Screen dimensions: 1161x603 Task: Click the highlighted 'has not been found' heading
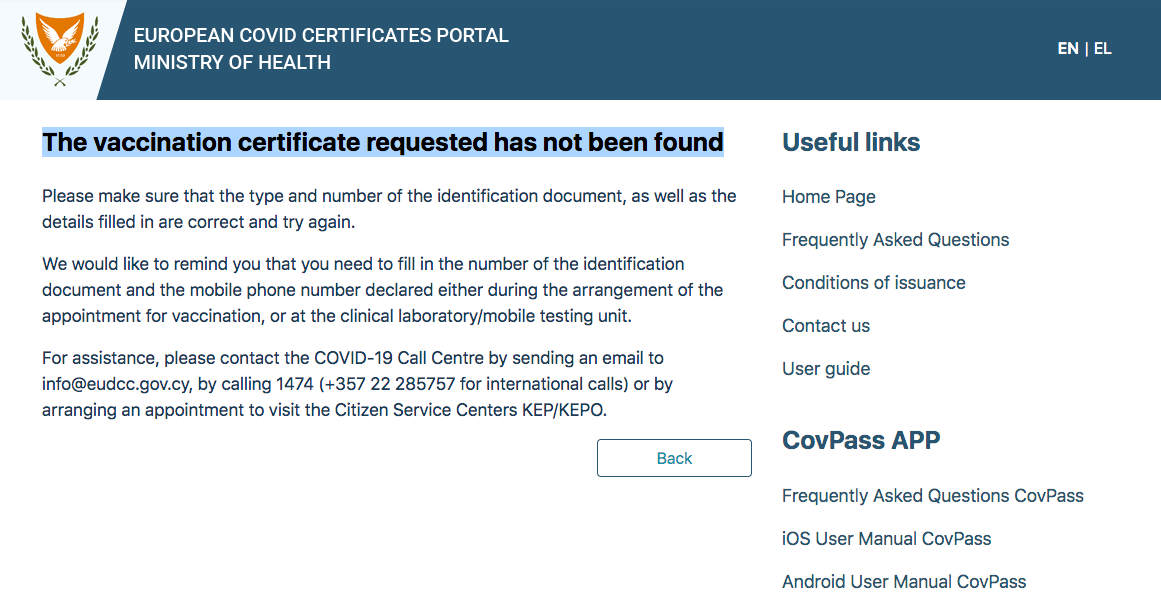pyautogui.click(x=382, y=142)
